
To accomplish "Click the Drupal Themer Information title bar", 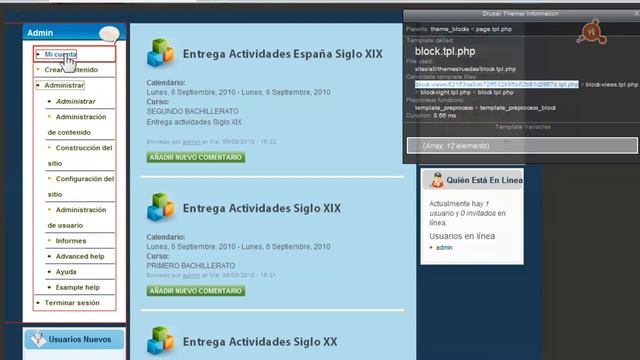I will (x=520, y=13).
